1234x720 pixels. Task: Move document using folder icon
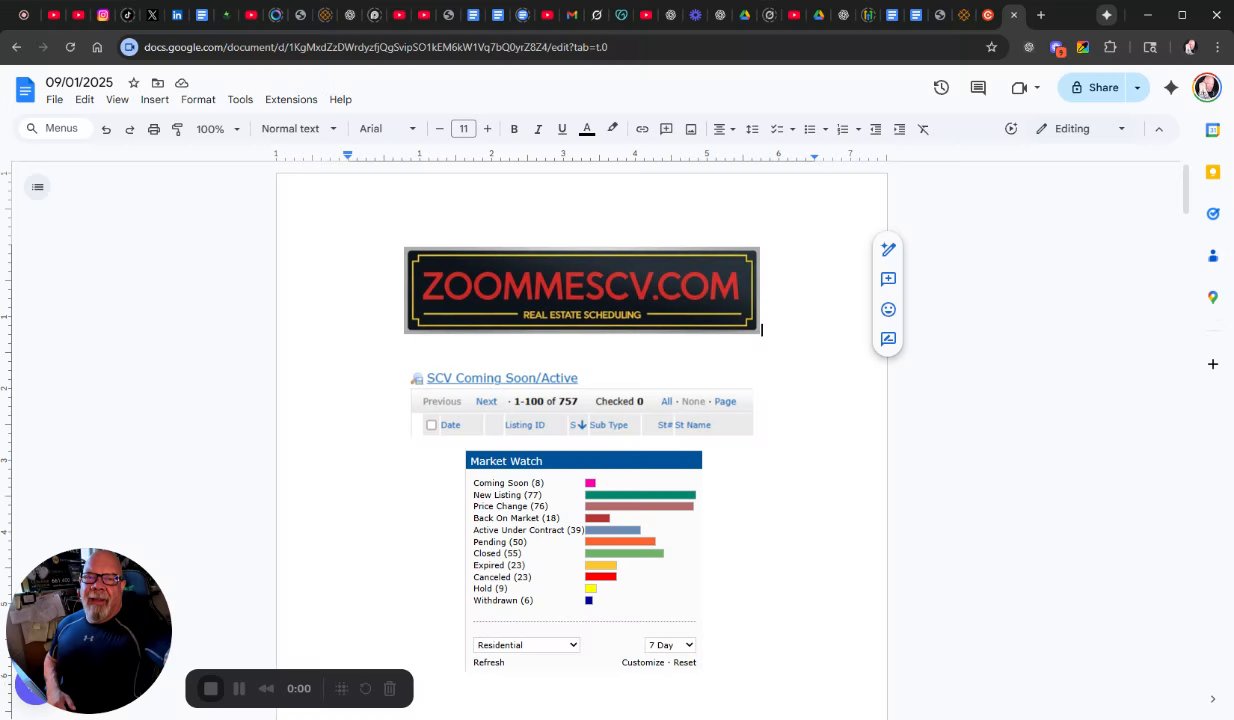pyautogui.click(x=157, y=83)
